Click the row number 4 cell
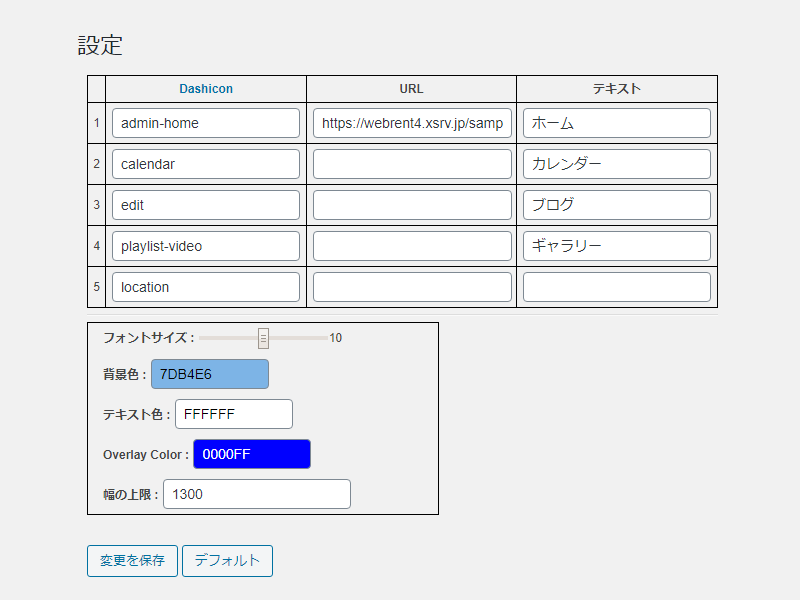 96,246
